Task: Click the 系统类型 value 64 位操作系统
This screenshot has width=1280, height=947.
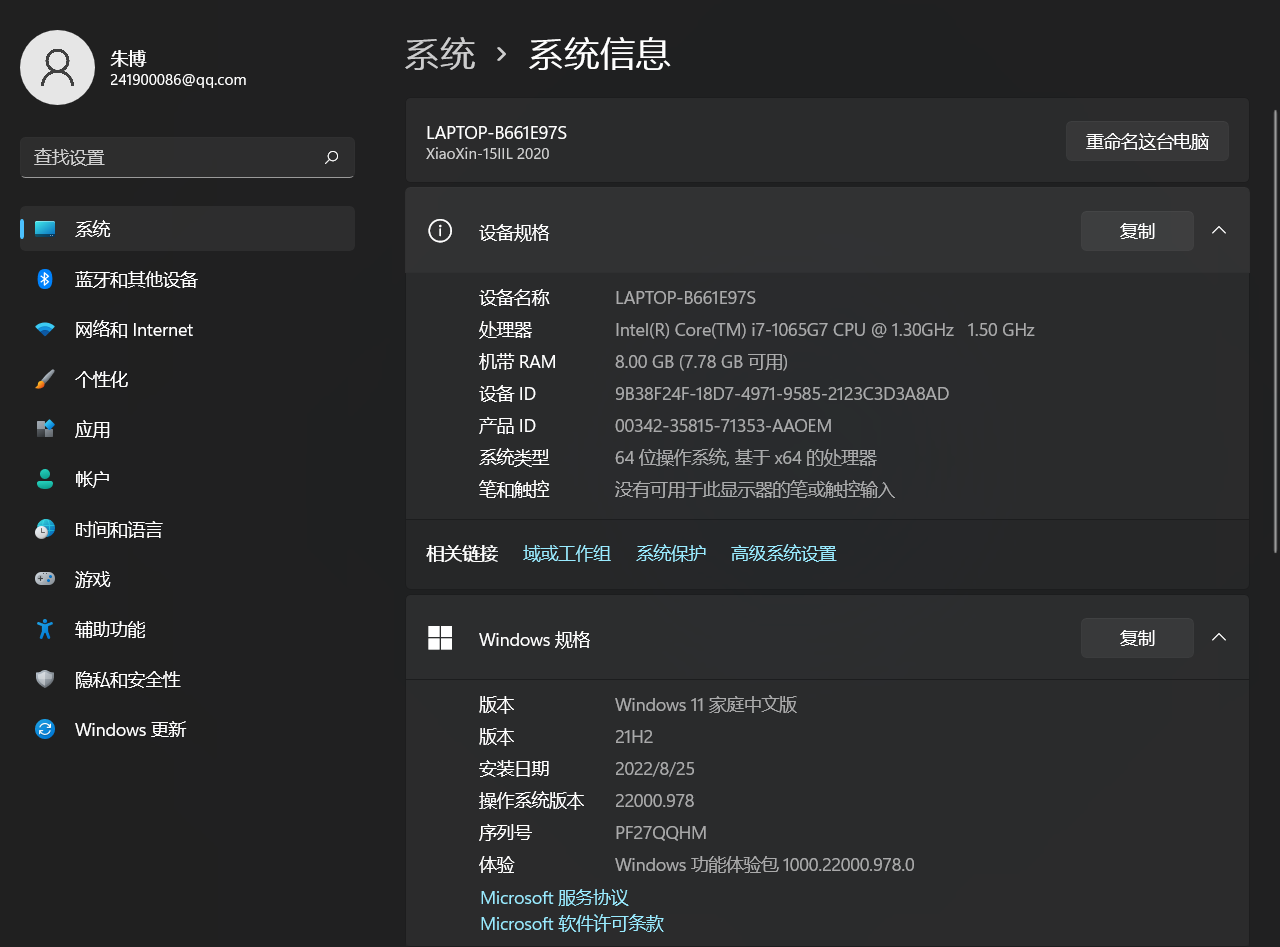Action: coord(745,458)
